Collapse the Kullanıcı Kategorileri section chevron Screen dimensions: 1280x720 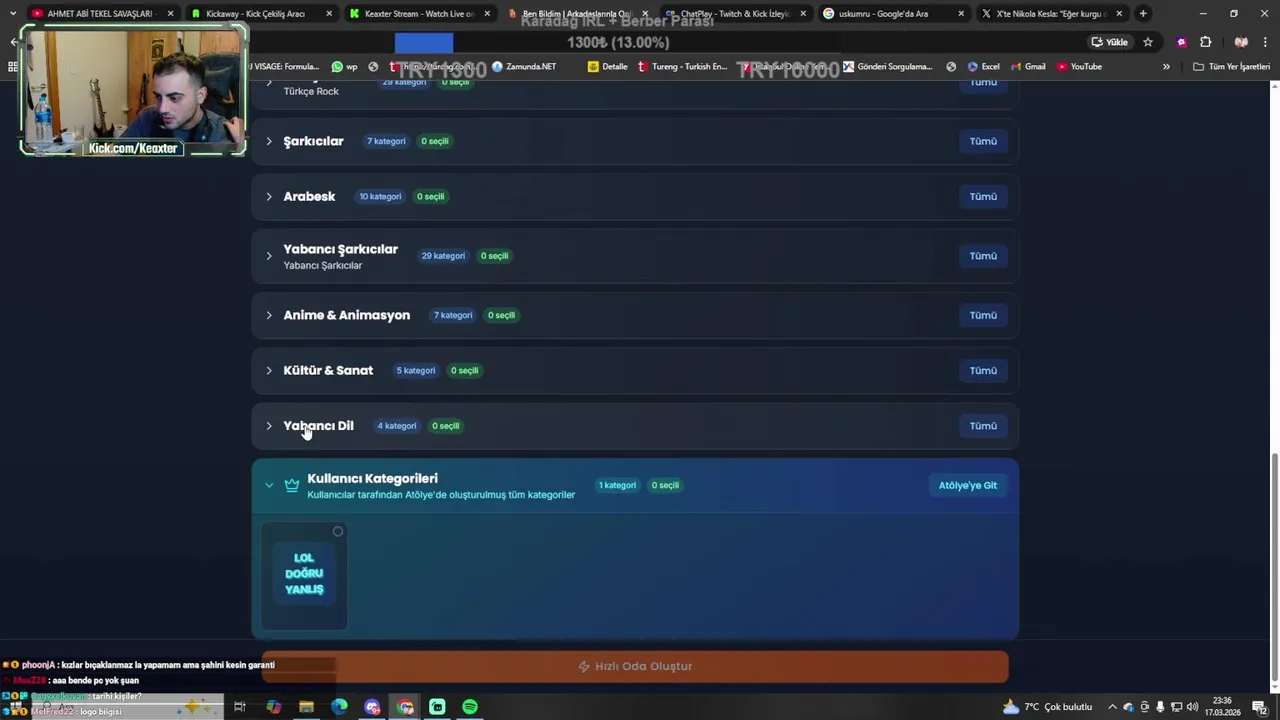269,485
